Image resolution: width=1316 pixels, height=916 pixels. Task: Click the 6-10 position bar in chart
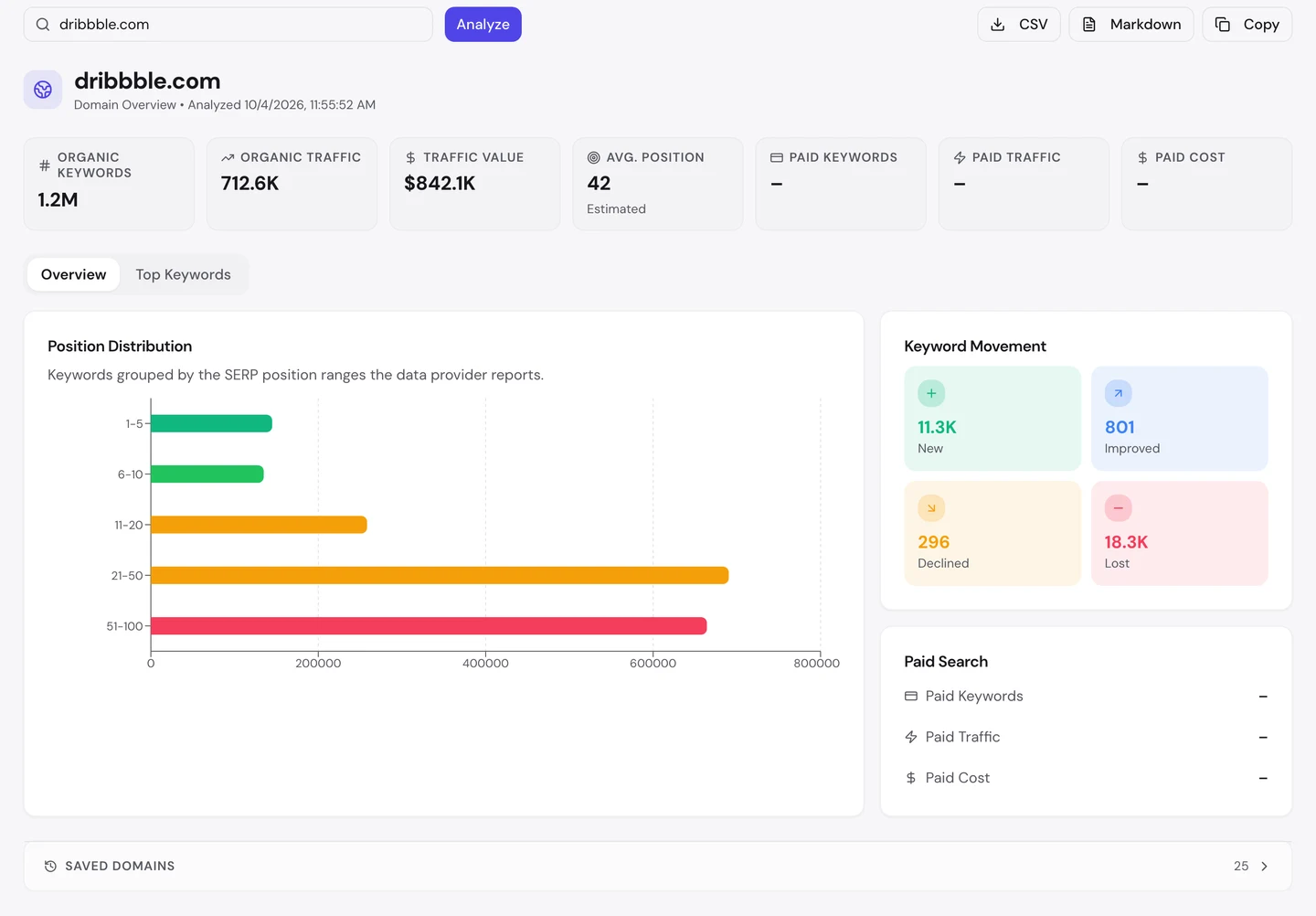[207, 474]
